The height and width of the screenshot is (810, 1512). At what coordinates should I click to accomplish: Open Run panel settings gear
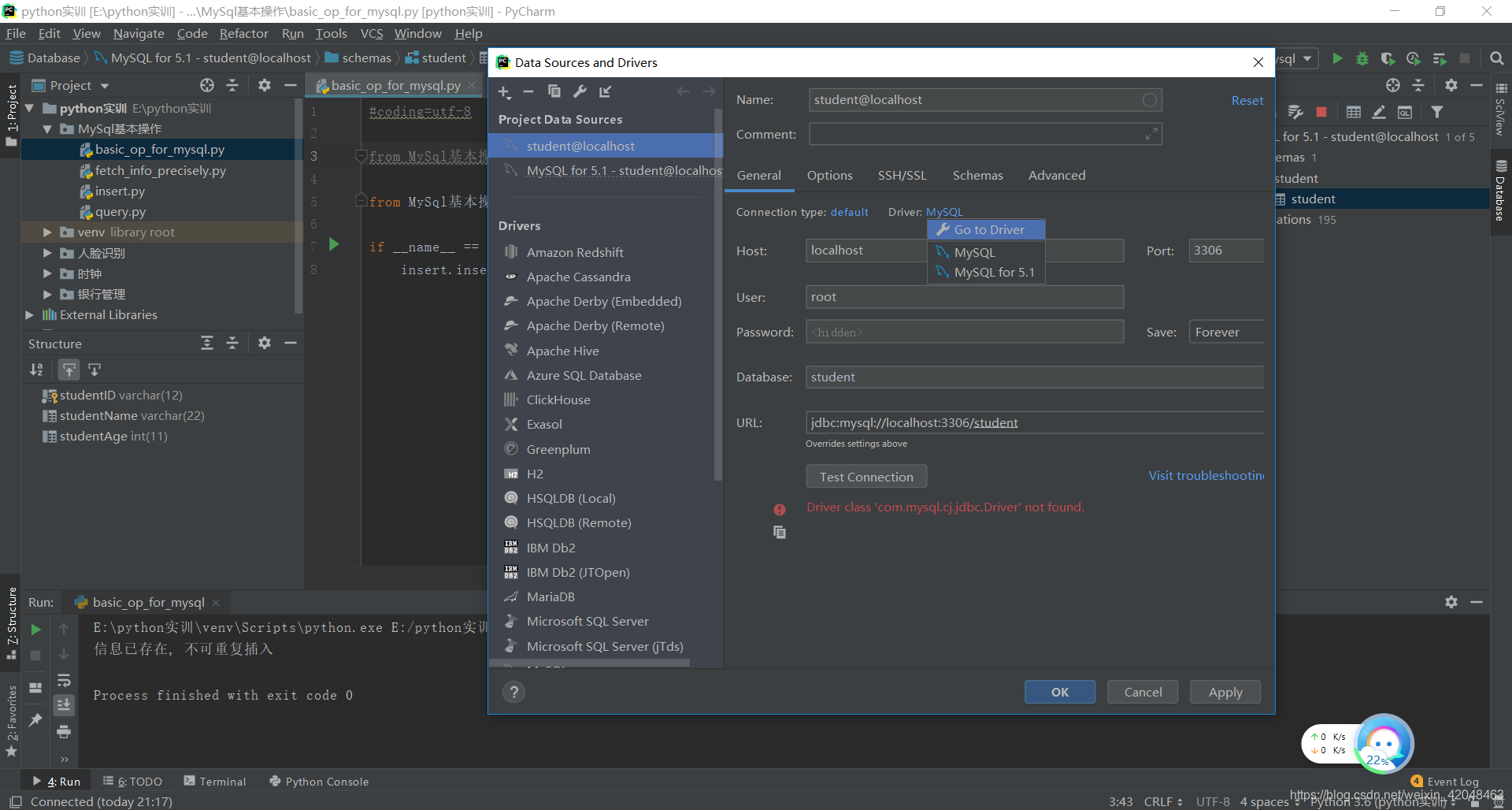click(1451, 602)
